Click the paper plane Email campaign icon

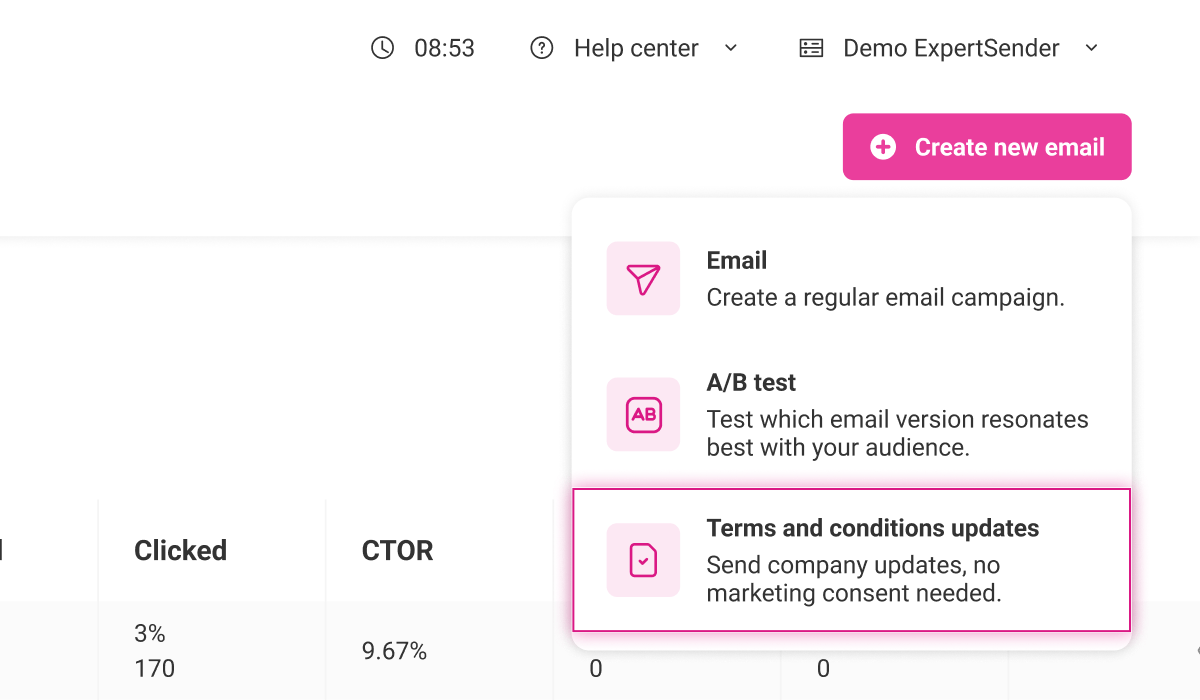pyautogui.click(x=642, y=278)
